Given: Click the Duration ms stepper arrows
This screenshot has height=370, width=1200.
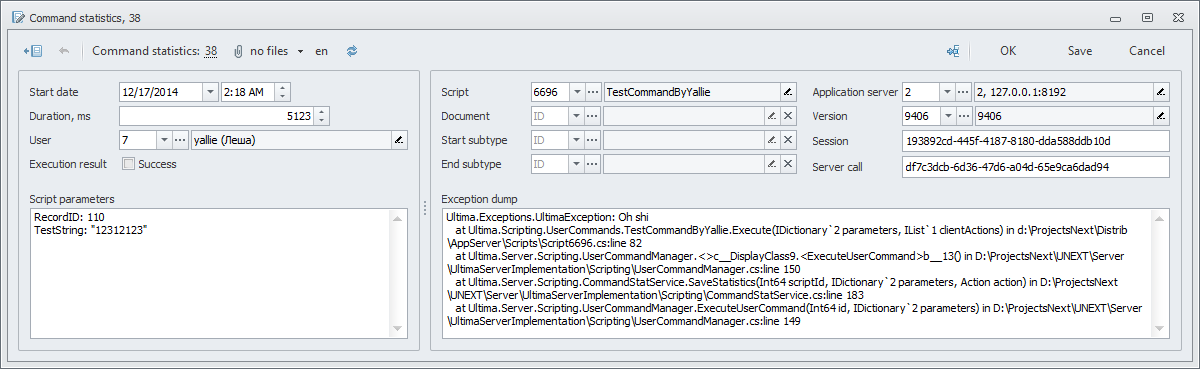Looking at the screenshot, I should tap(322, 116).
